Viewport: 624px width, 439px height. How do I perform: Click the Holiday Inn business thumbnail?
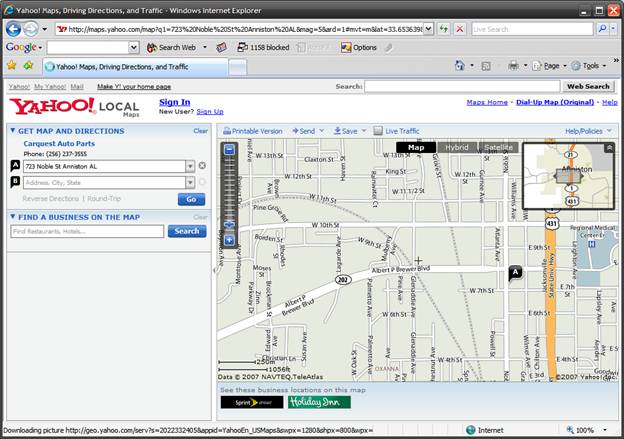(x=319, y=402)
